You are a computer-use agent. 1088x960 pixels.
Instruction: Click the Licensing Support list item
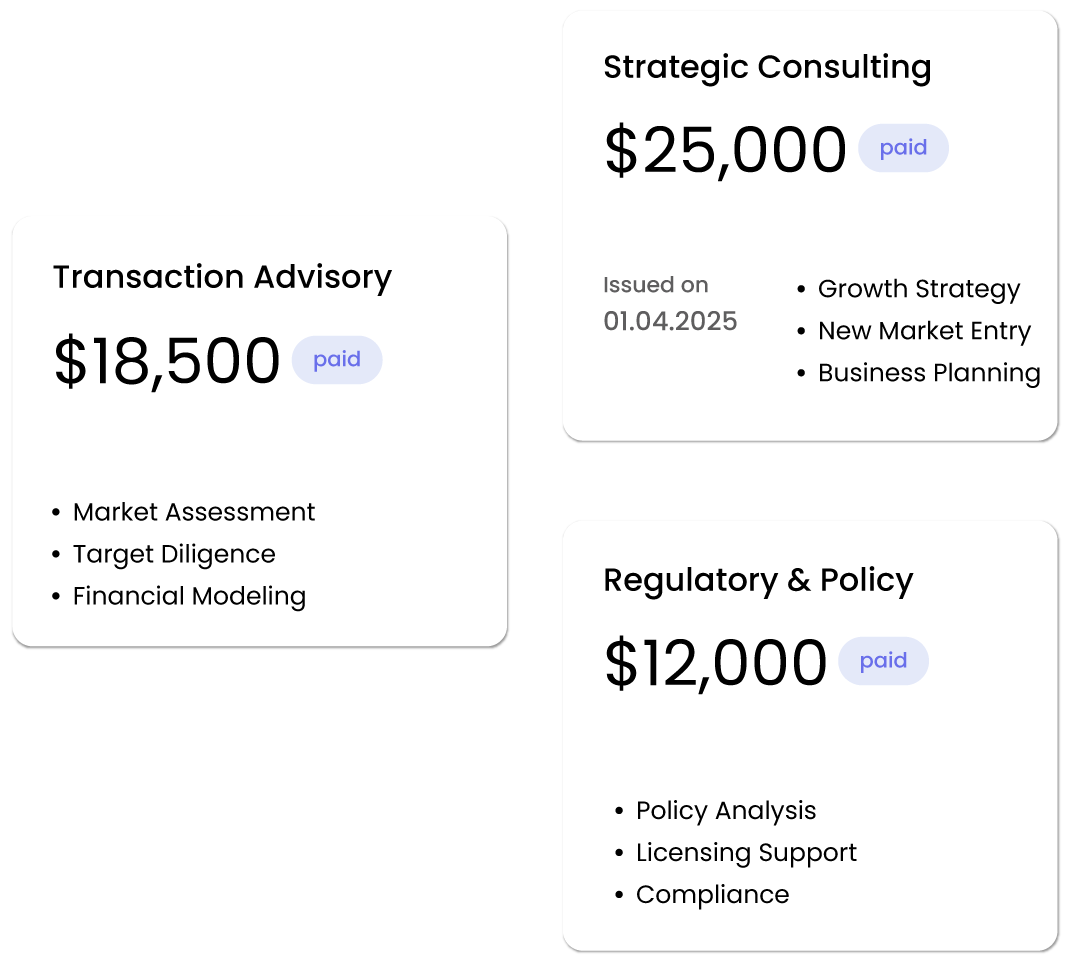(746, 853)
